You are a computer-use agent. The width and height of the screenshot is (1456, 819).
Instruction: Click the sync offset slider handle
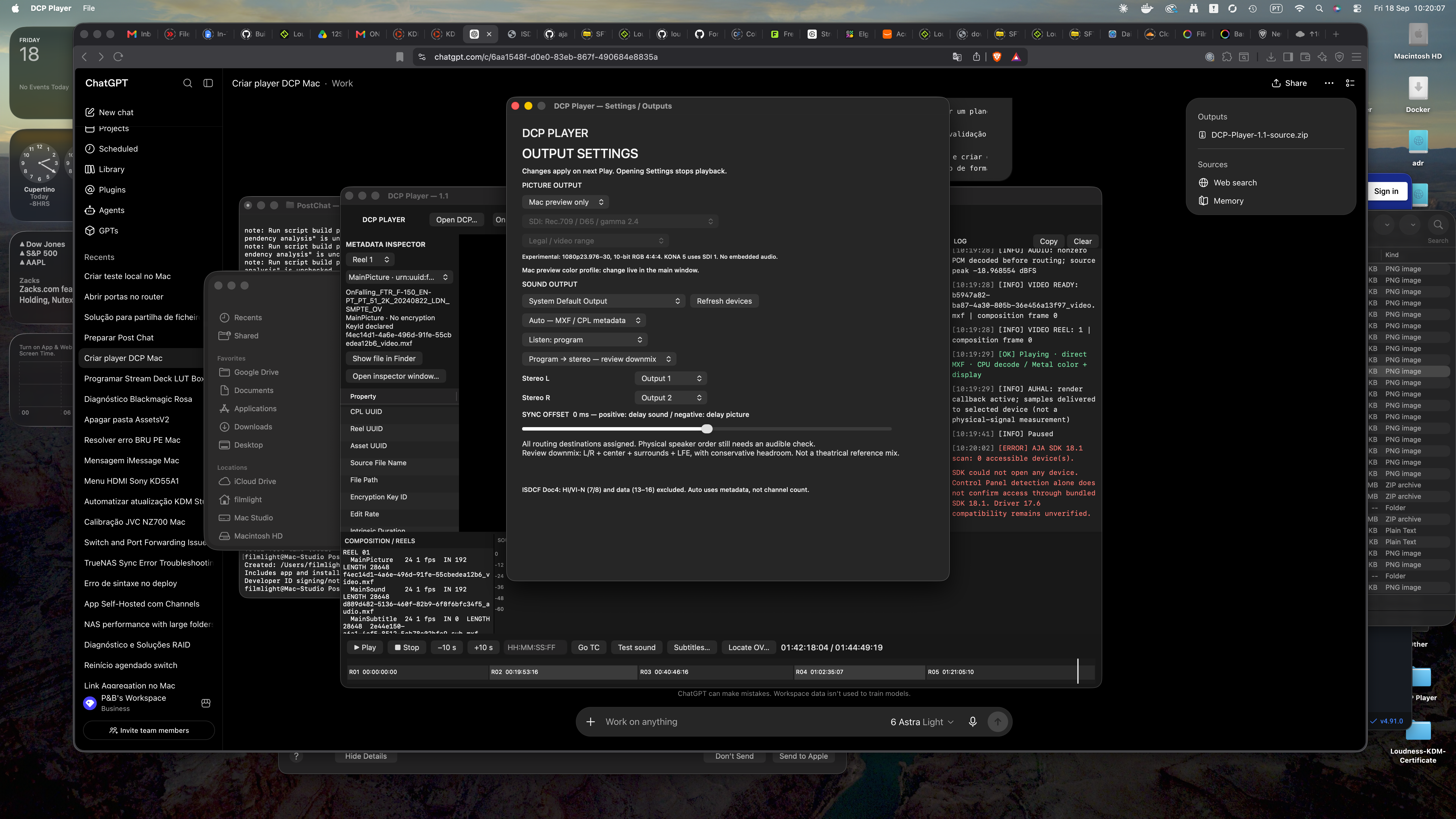coord(706,429)
